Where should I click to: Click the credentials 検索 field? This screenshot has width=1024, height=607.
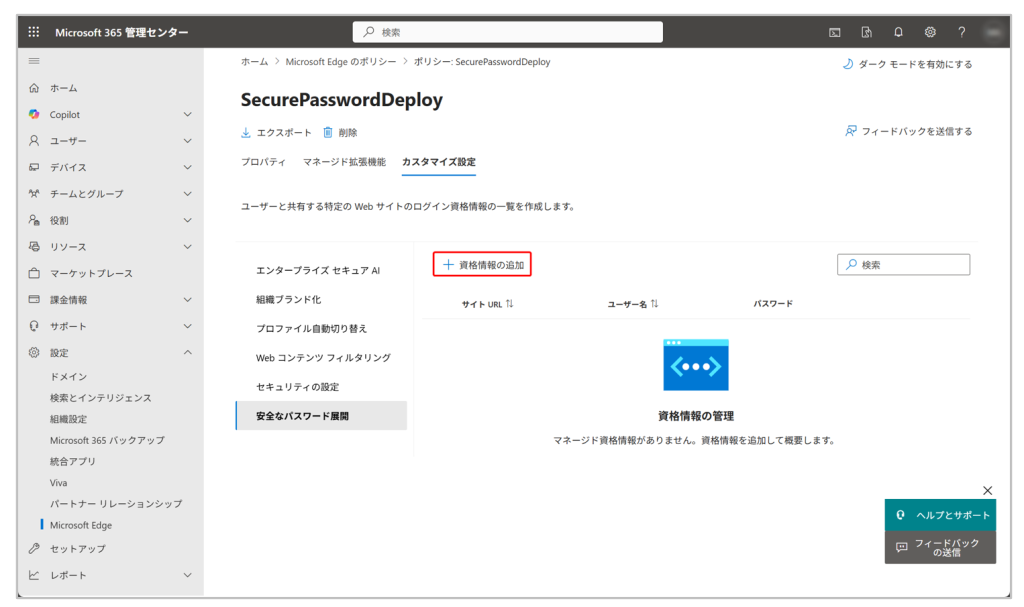[x=903, y=265]
